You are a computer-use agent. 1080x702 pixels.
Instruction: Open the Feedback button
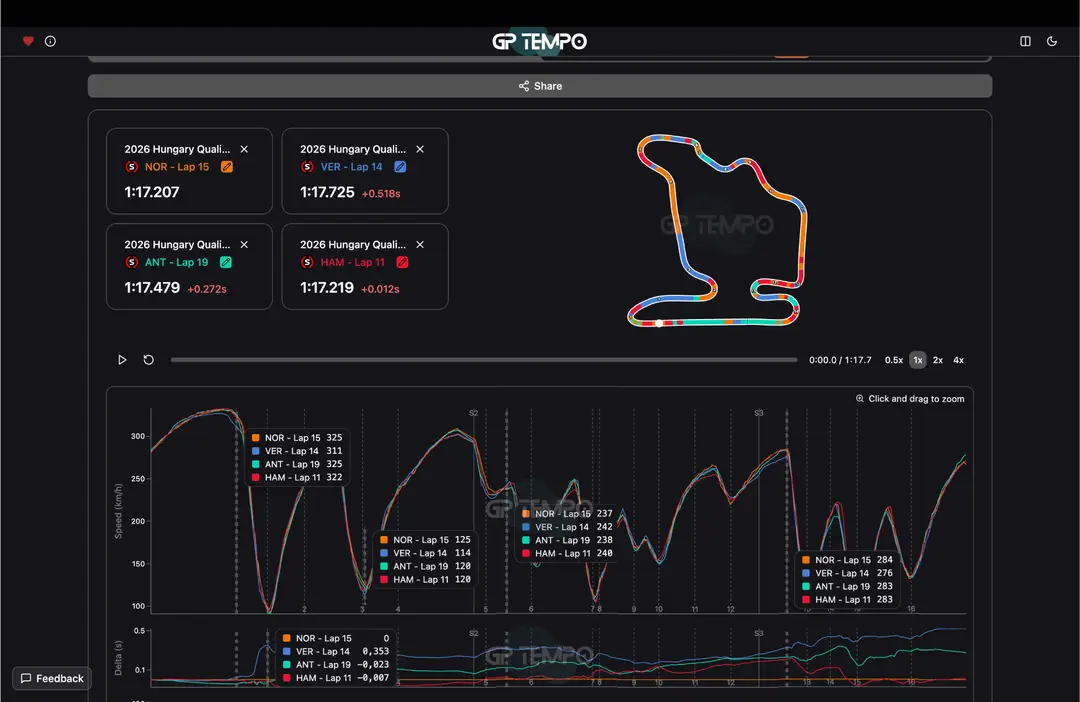(x=52, y=679)
